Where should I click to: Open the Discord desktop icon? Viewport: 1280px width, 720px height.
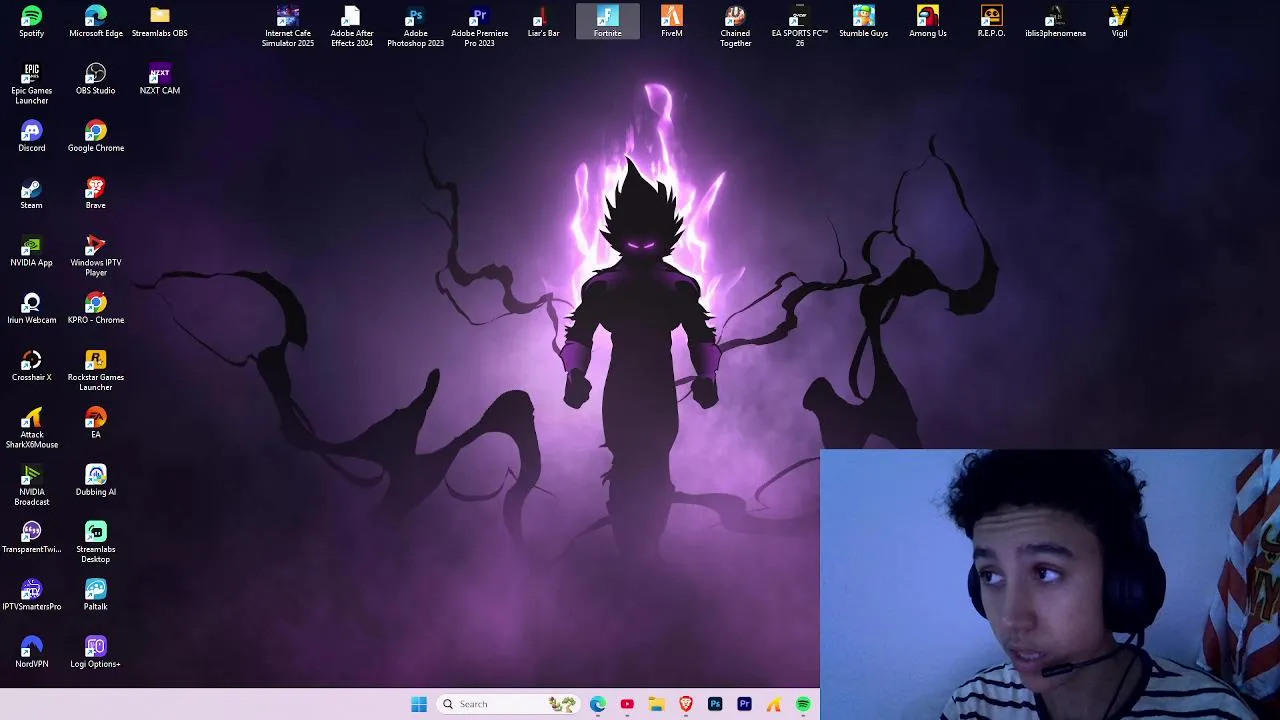point(31,137)
